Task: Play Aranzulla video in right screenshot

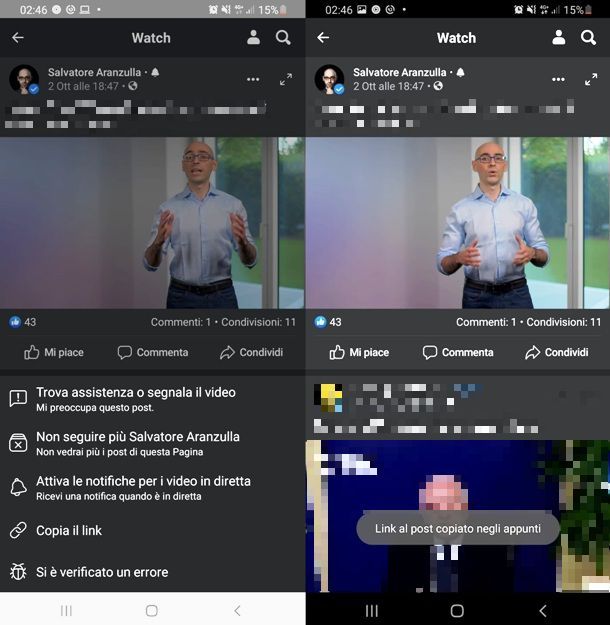Action: pyautogui.click(x=458, y=223)
